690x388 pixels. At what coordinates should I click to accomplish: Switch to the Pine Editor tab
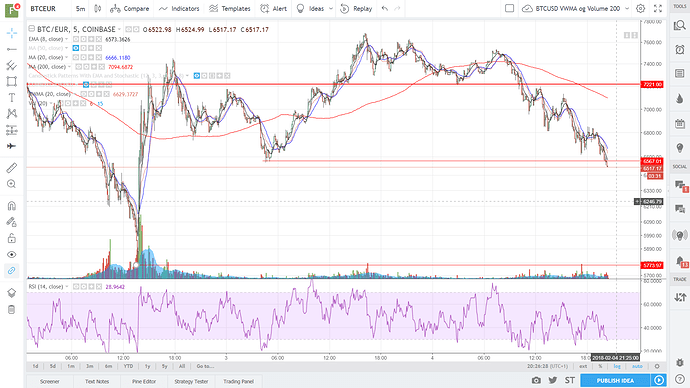(x=144, y=381)
